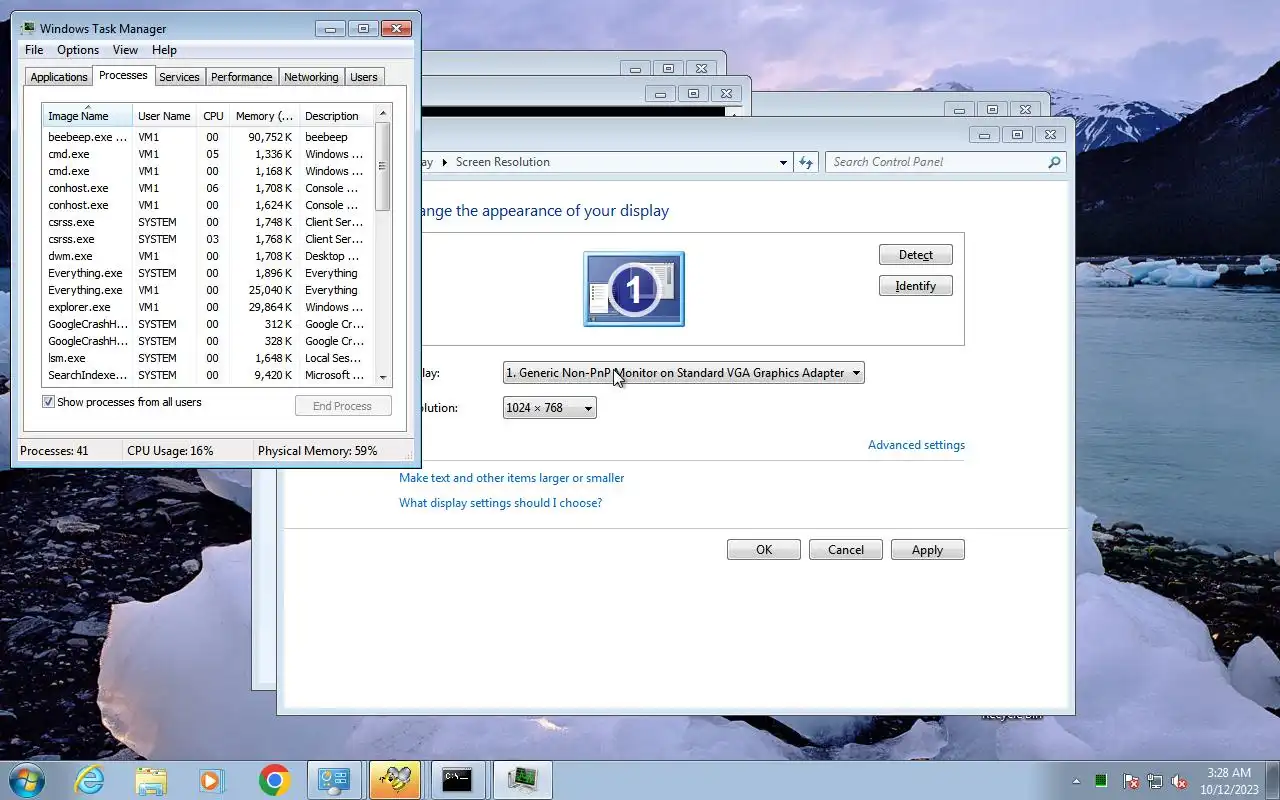This screenshot has width=1280, height=800.
Task: Click the monitor 1 display thumbnail
Action: 634,289
